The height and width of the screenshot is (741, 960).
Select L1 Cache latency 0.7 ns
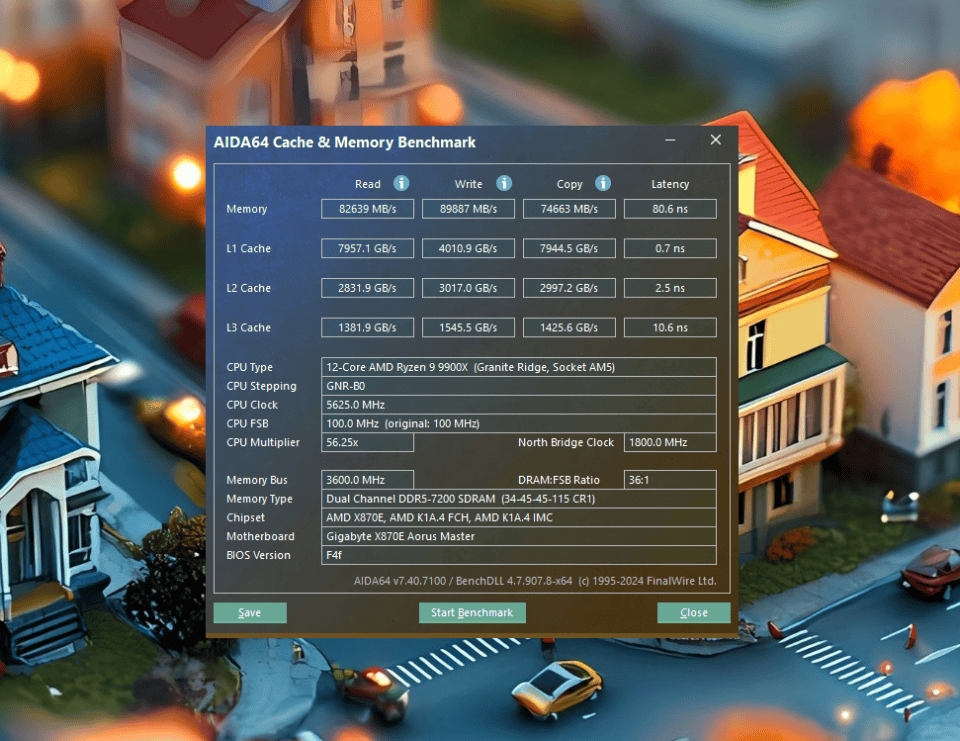point(670,248)
